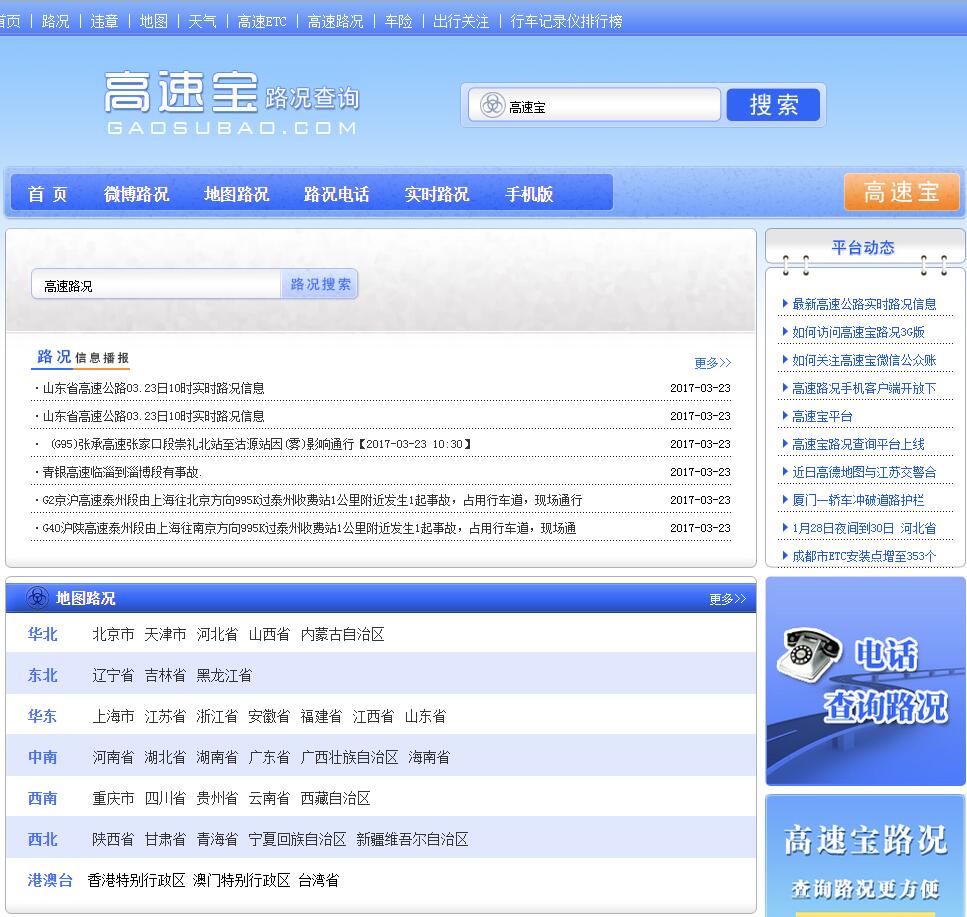
Task: Open 最新高速公路实时路况信息 in 平台动态
Action: point(864,304)
